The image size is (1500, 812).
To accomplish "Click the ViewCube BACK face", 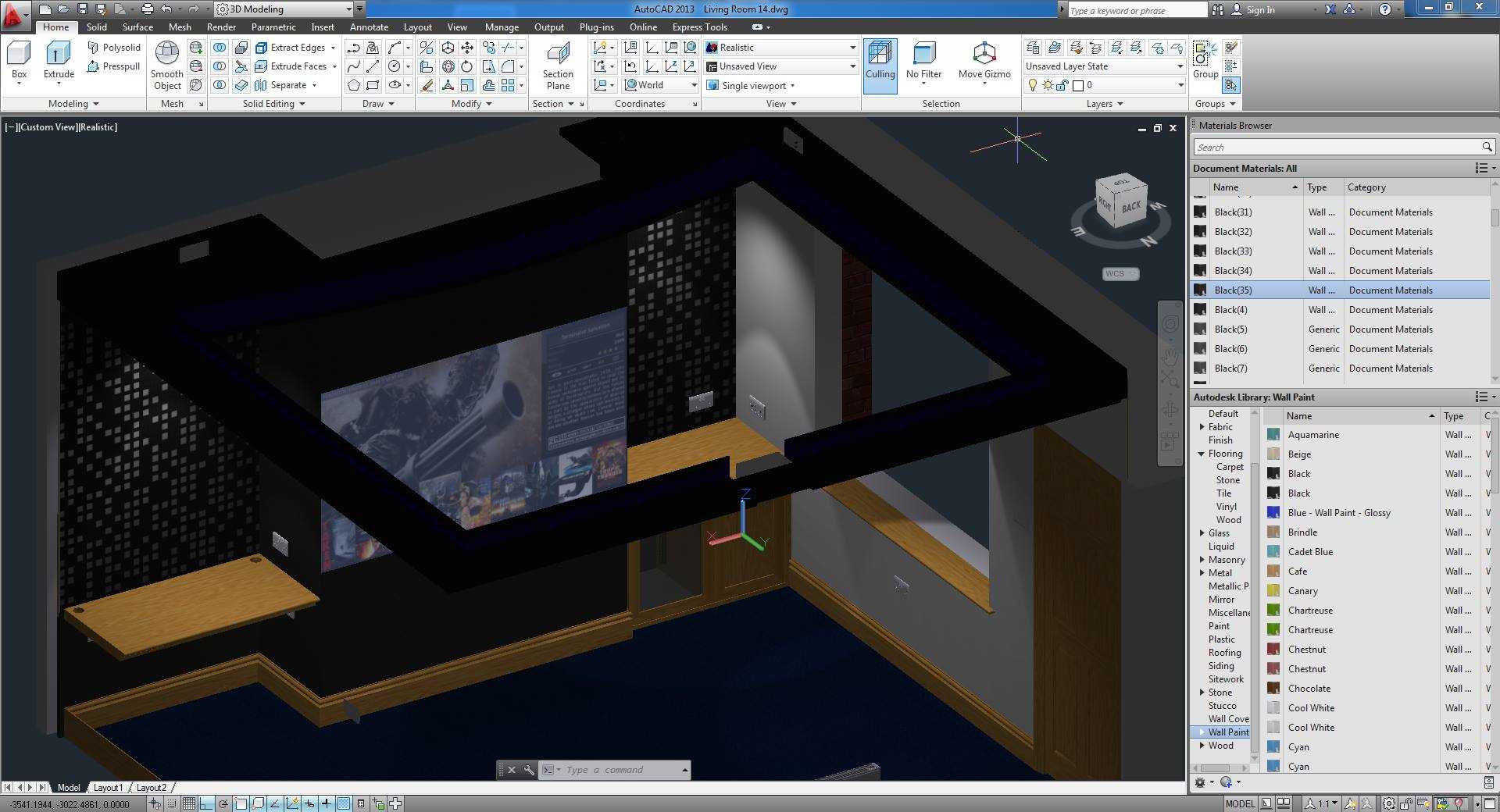I will (1130, 208).
